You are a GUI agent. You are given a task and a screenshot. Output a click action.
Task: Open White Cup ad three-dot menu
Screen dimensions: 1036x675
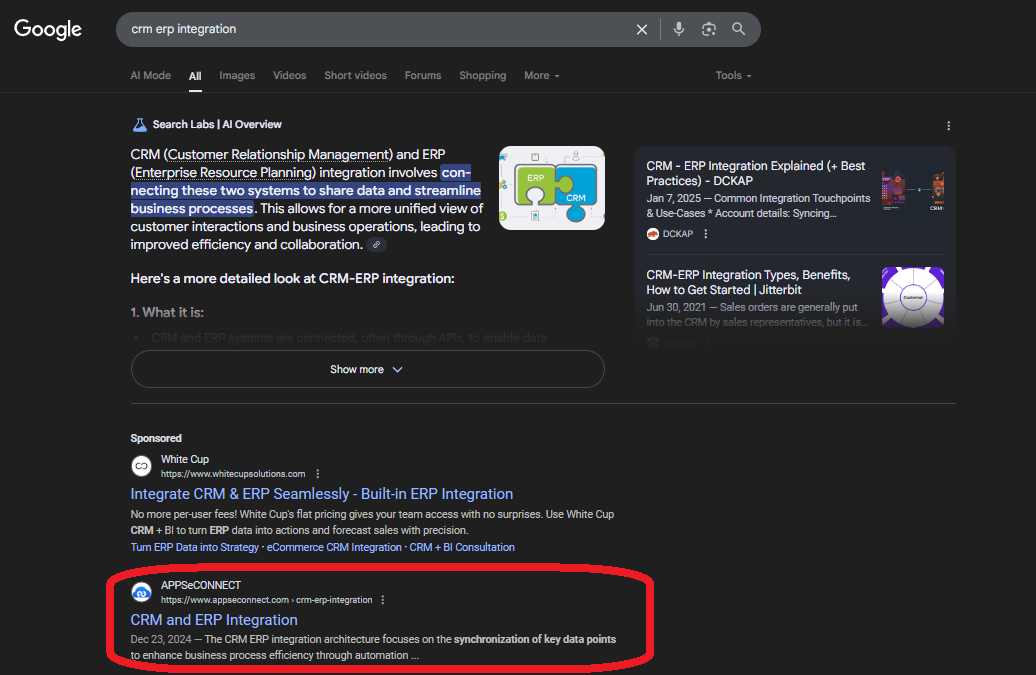click(318, 474)
